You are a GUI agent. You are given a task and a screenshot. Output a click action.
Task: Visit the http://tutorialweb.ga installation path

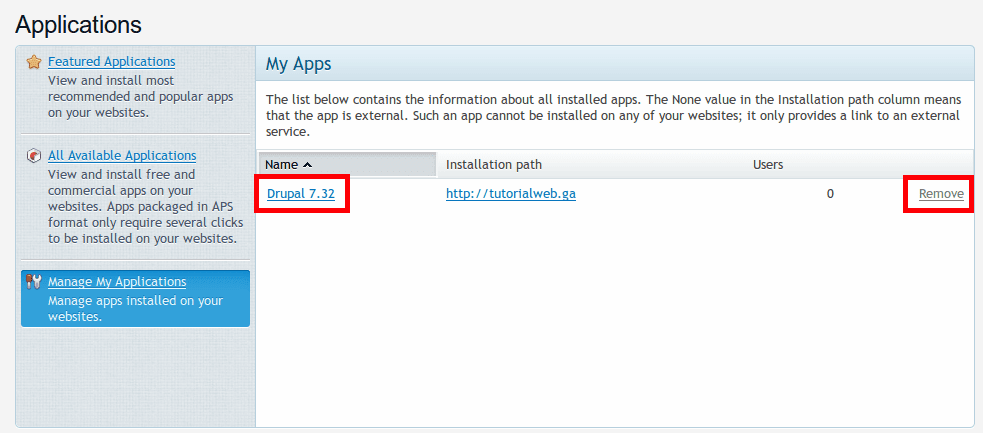click(511, 194)
